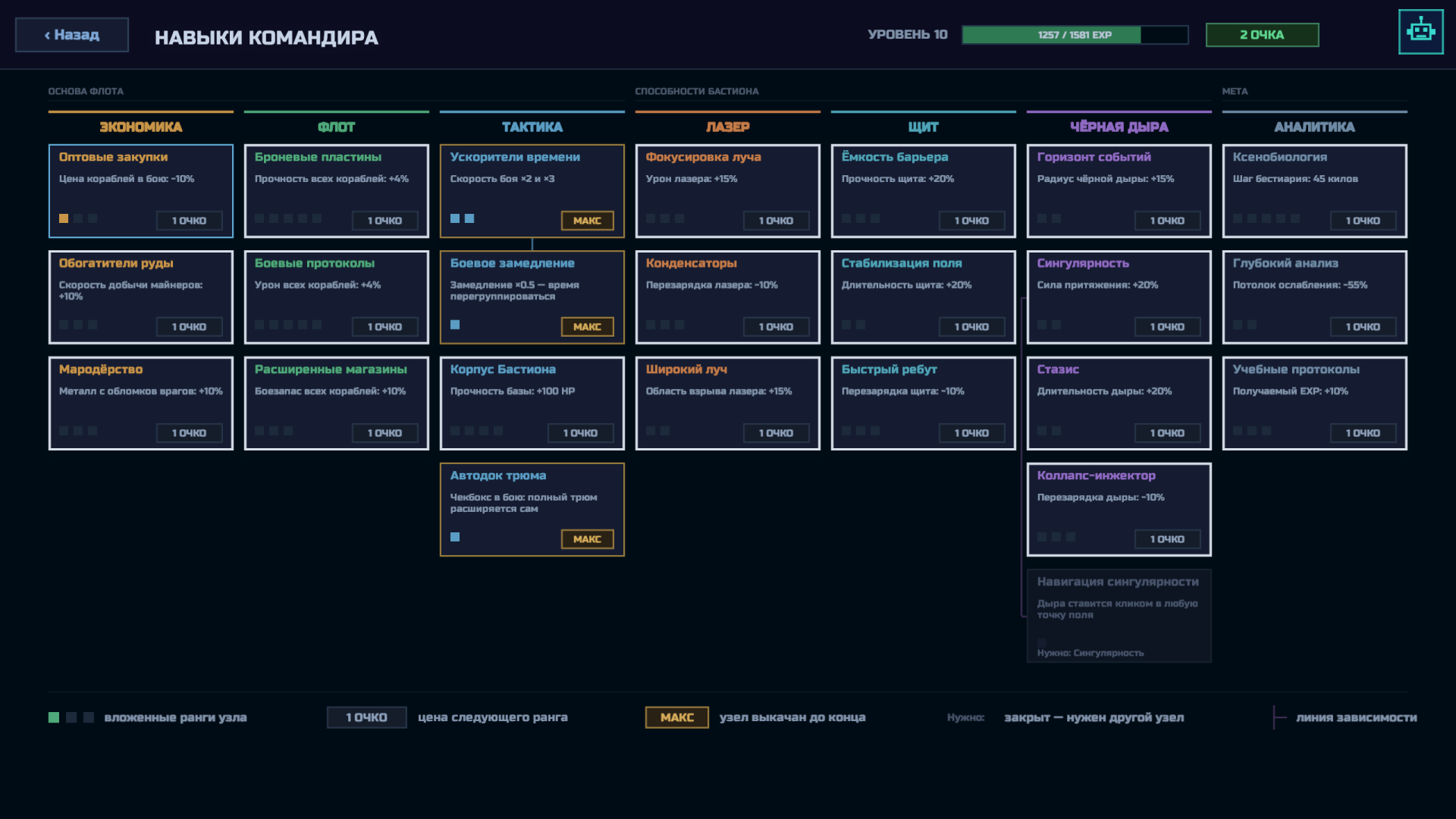Buy a rank of Быстрый ребут for 1 ОЧКО

pyautogui.click(x=971, y=433)
